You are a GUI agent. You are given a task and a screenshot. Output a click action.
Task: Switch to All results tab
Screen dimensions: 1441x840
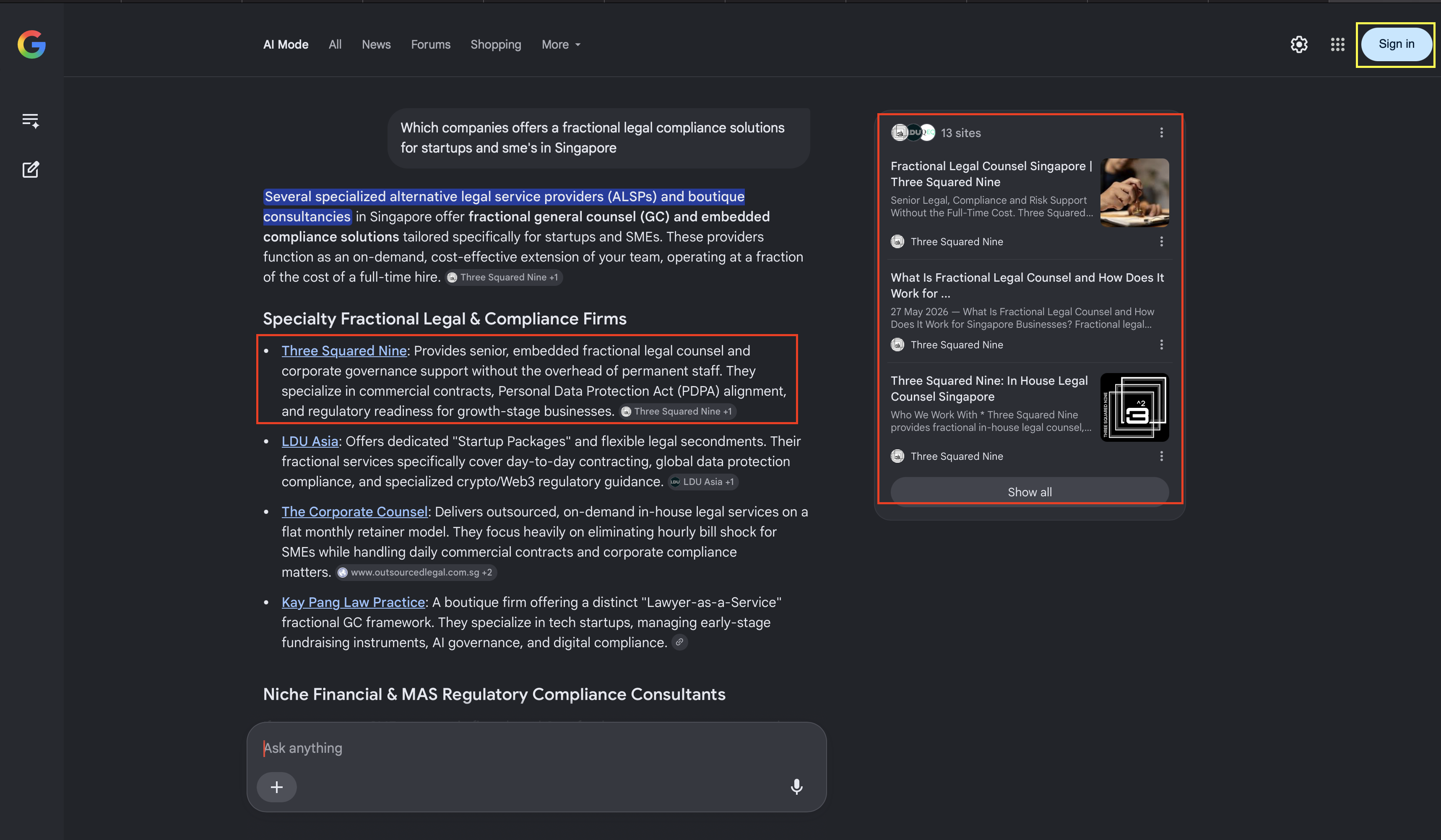point(335,44)
